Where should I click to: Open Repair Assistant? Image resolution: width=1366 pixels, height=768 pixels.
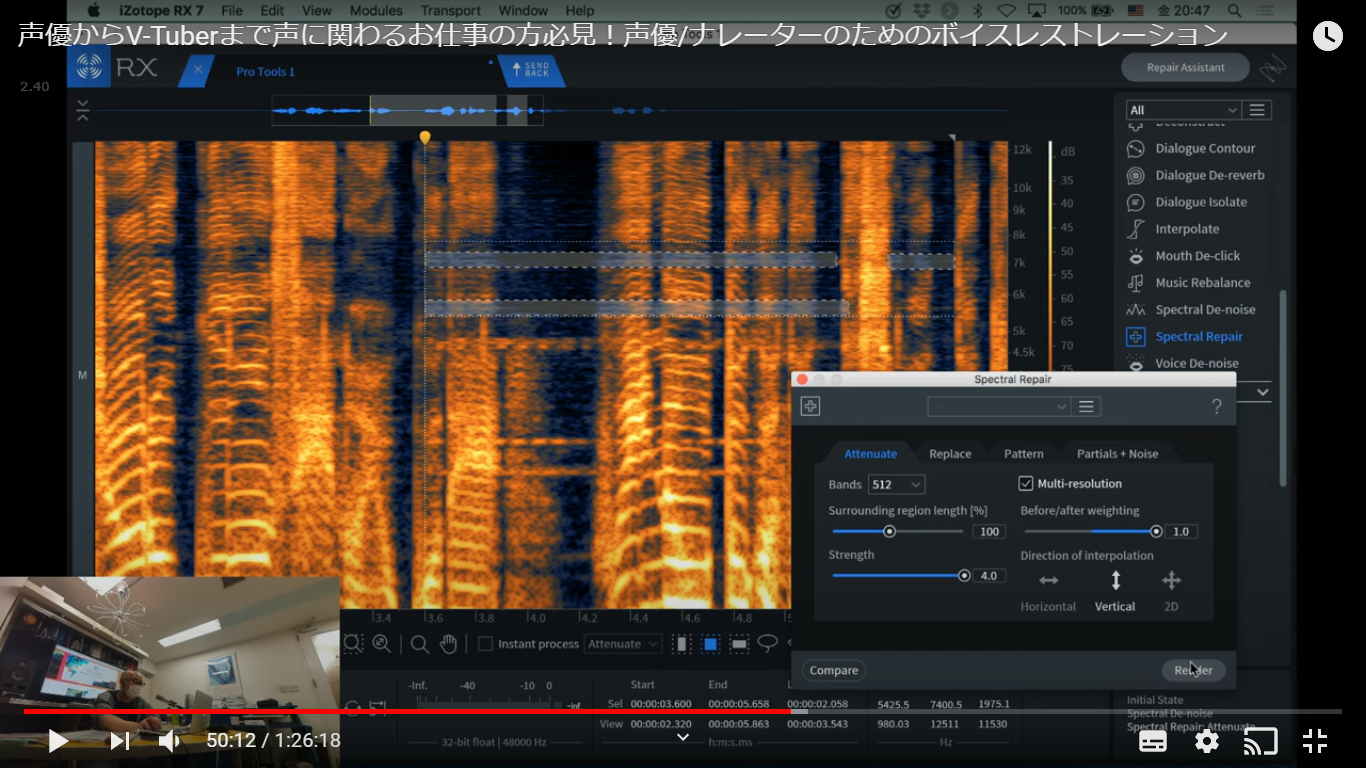pos(1185,67)
